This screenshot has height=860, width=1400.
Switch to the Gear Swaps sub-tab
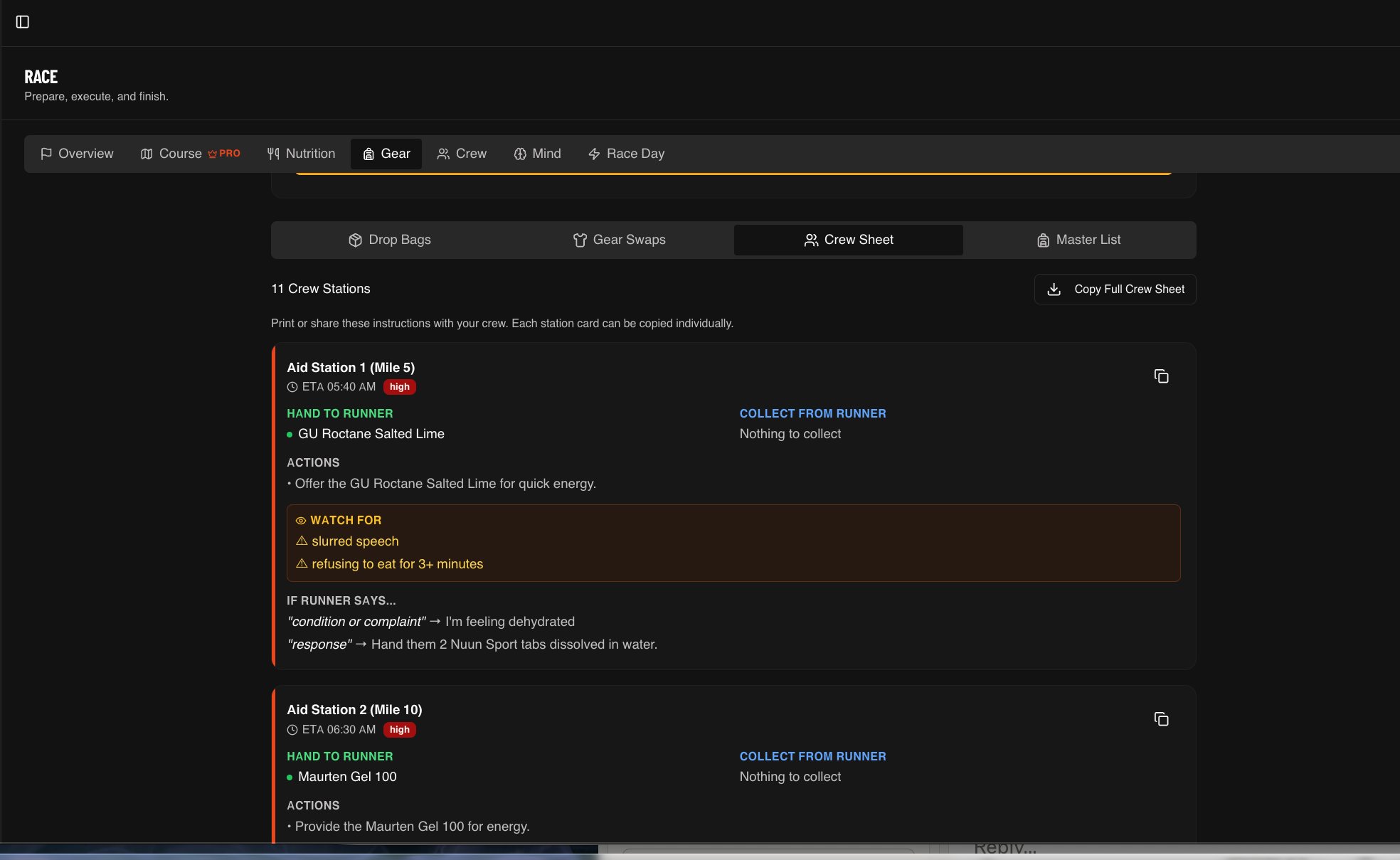619,240
